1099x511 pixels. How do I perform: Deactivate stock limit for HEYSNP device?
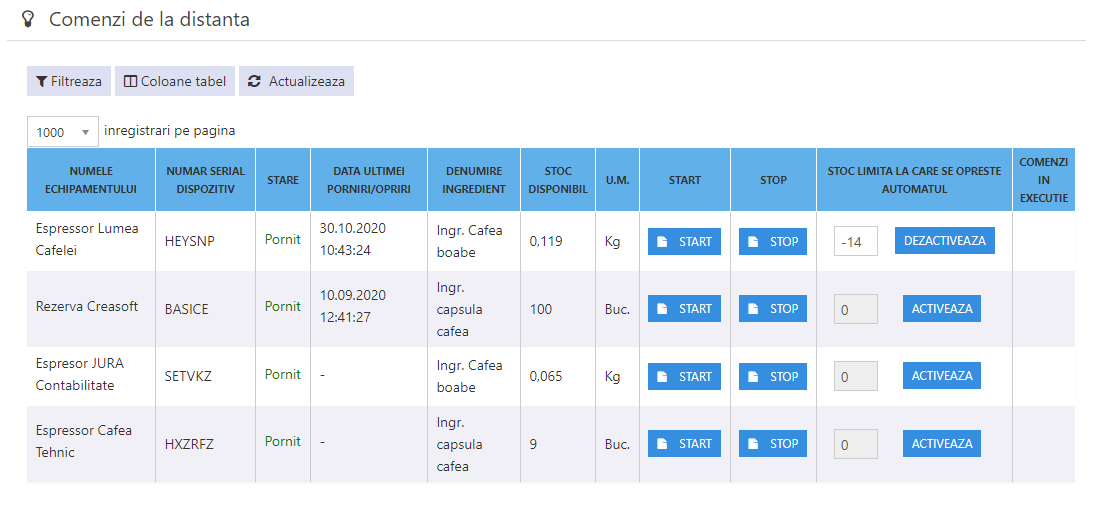point(945,240)
